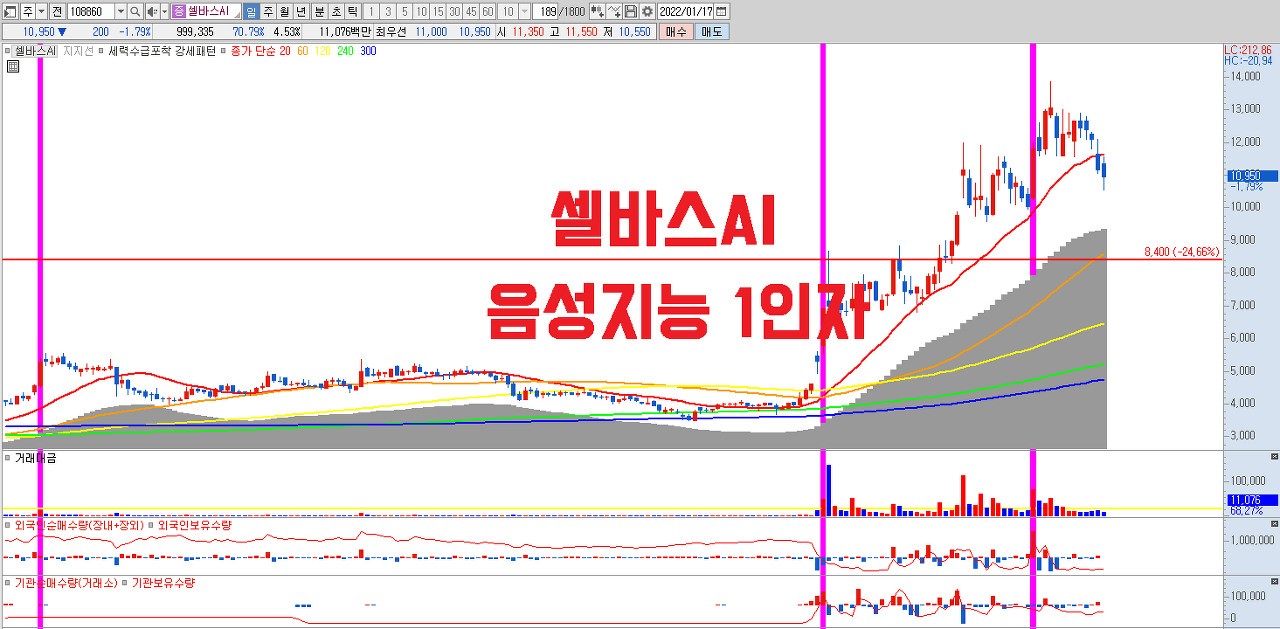Click the blue 300 moving average label
This screenshot has width=1280, height=629.
368,50
